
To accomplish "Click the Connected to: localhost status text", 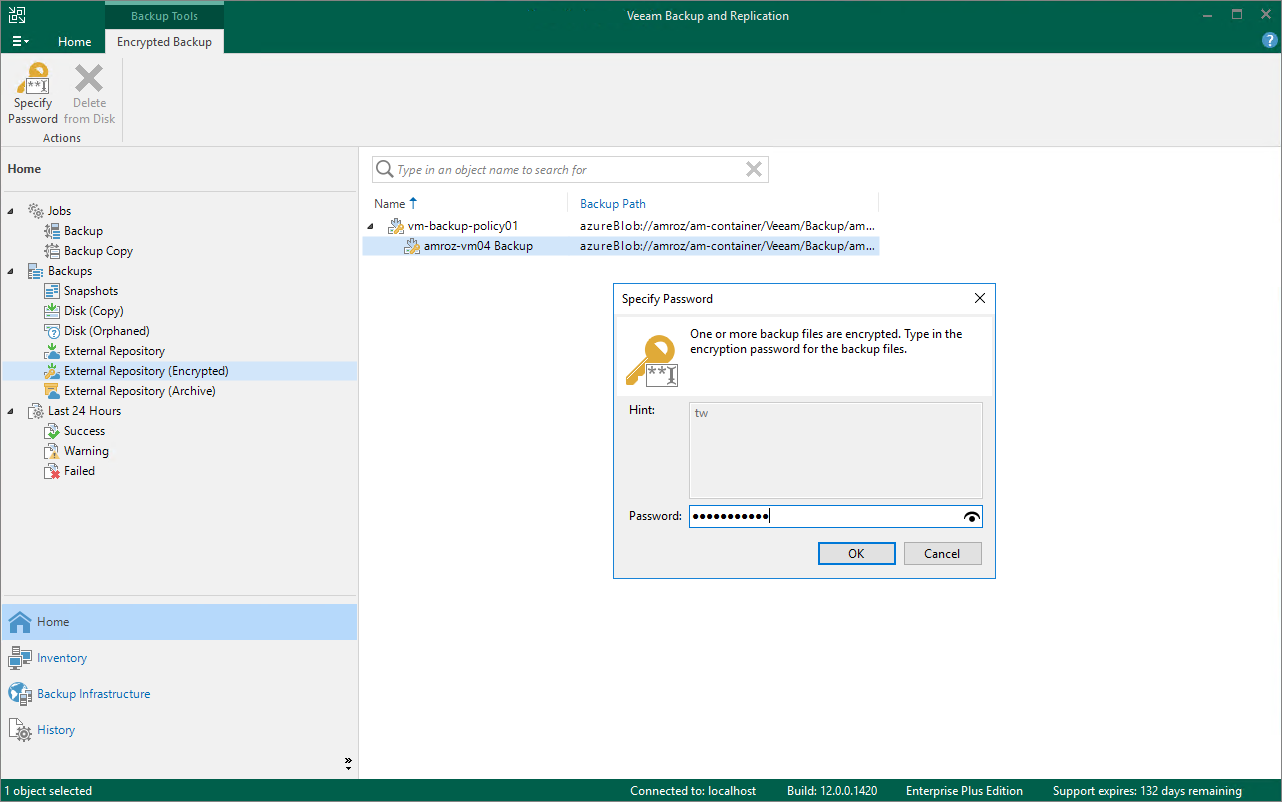I will 693,791.
